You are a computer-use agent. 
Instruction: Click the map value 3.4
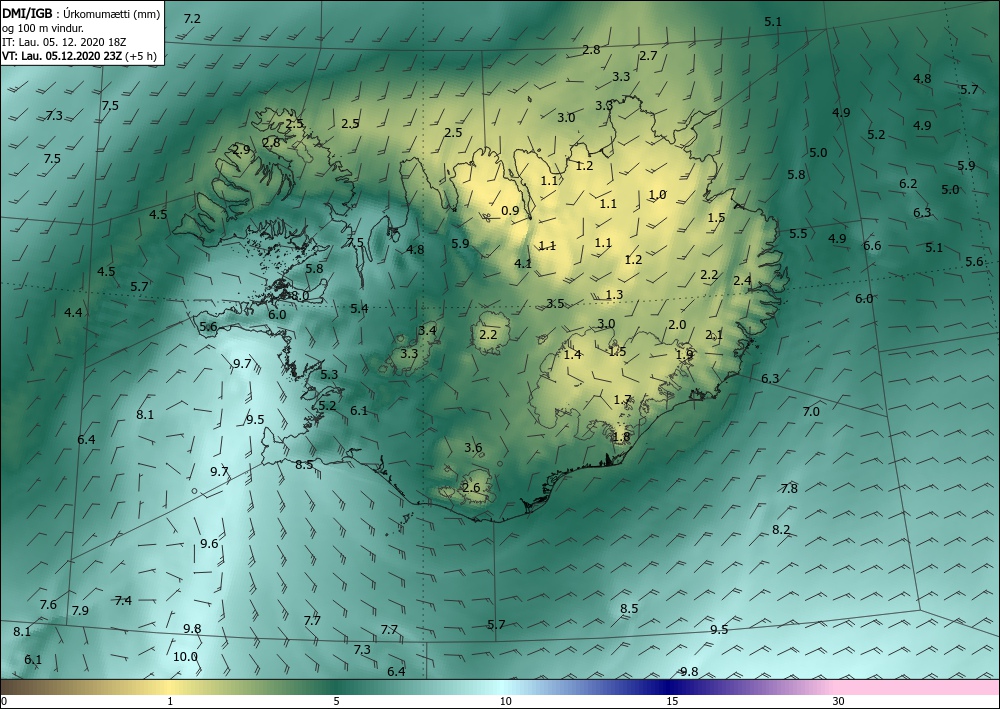tap(427, 330)
